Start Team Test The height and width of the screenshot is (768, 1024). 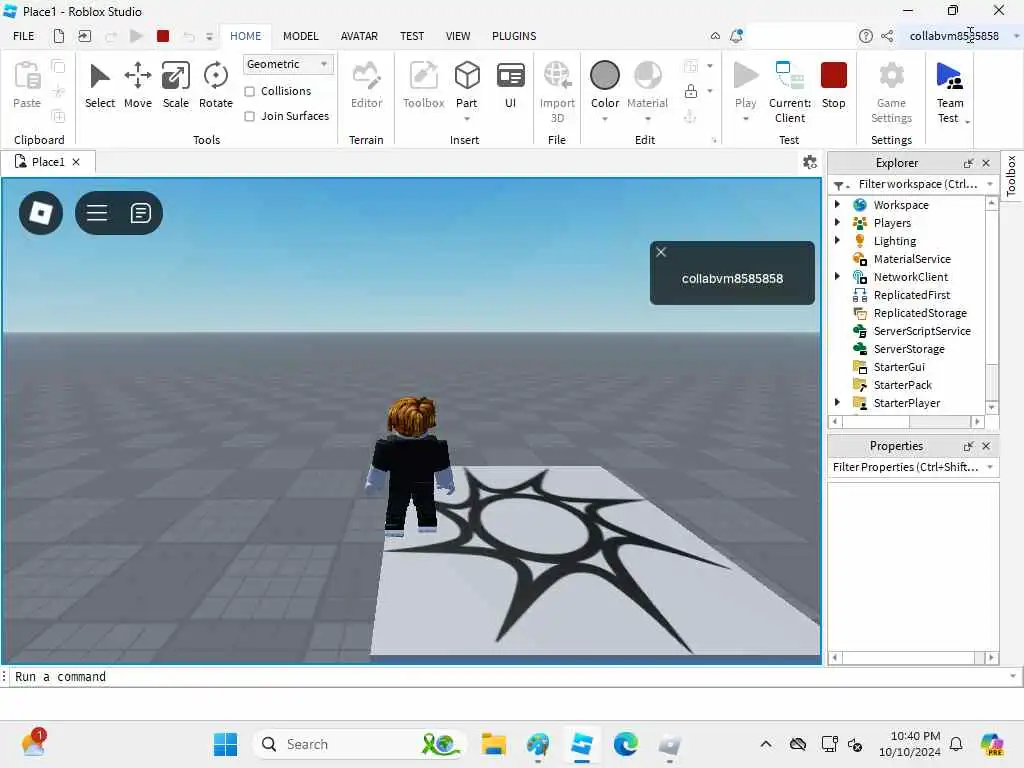(x=950, y=91)
